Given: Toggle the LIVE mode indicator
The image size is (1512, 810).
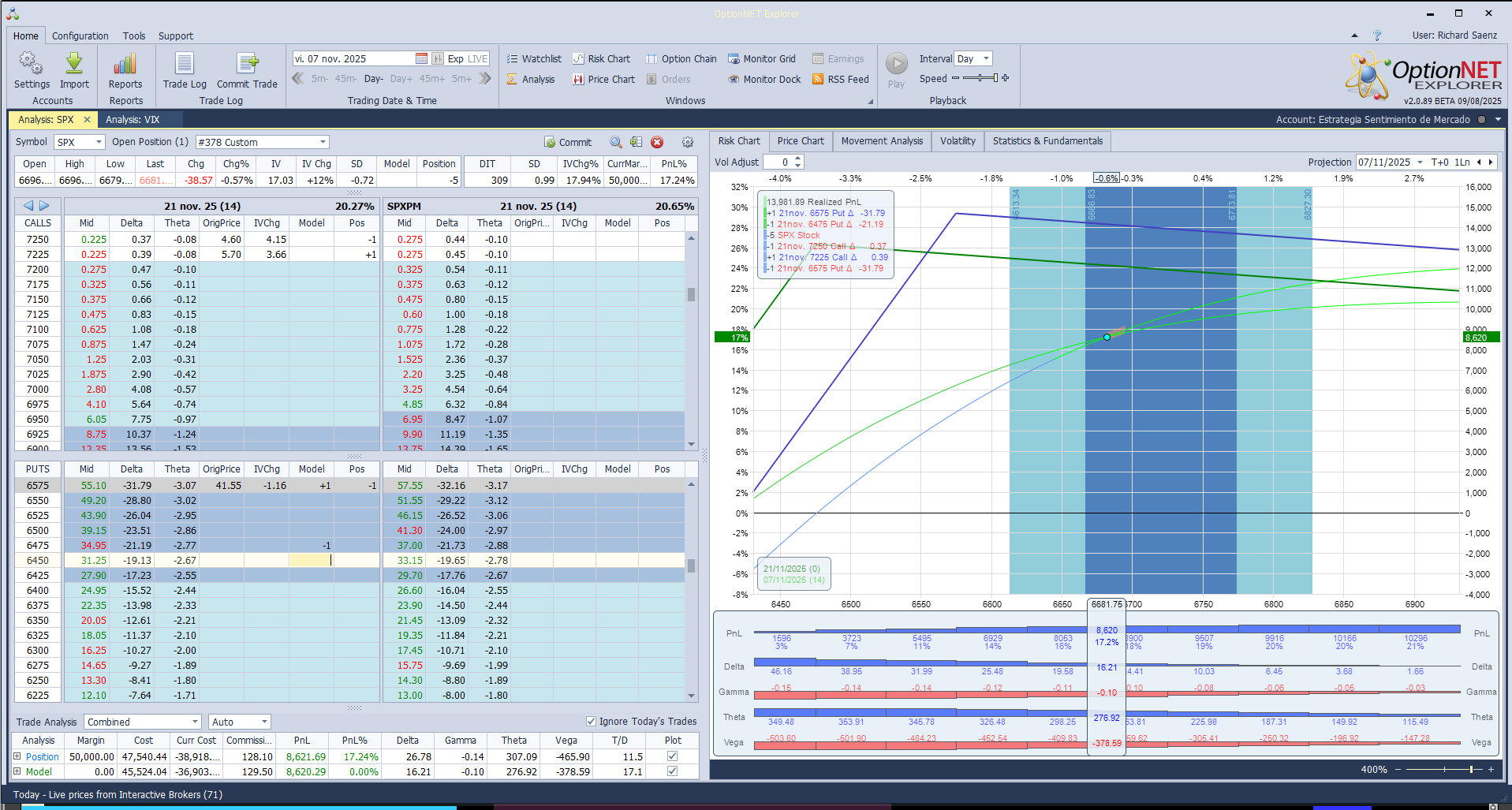Looking at the screenshot, I should pyautogui.click(x=478, y=58).
